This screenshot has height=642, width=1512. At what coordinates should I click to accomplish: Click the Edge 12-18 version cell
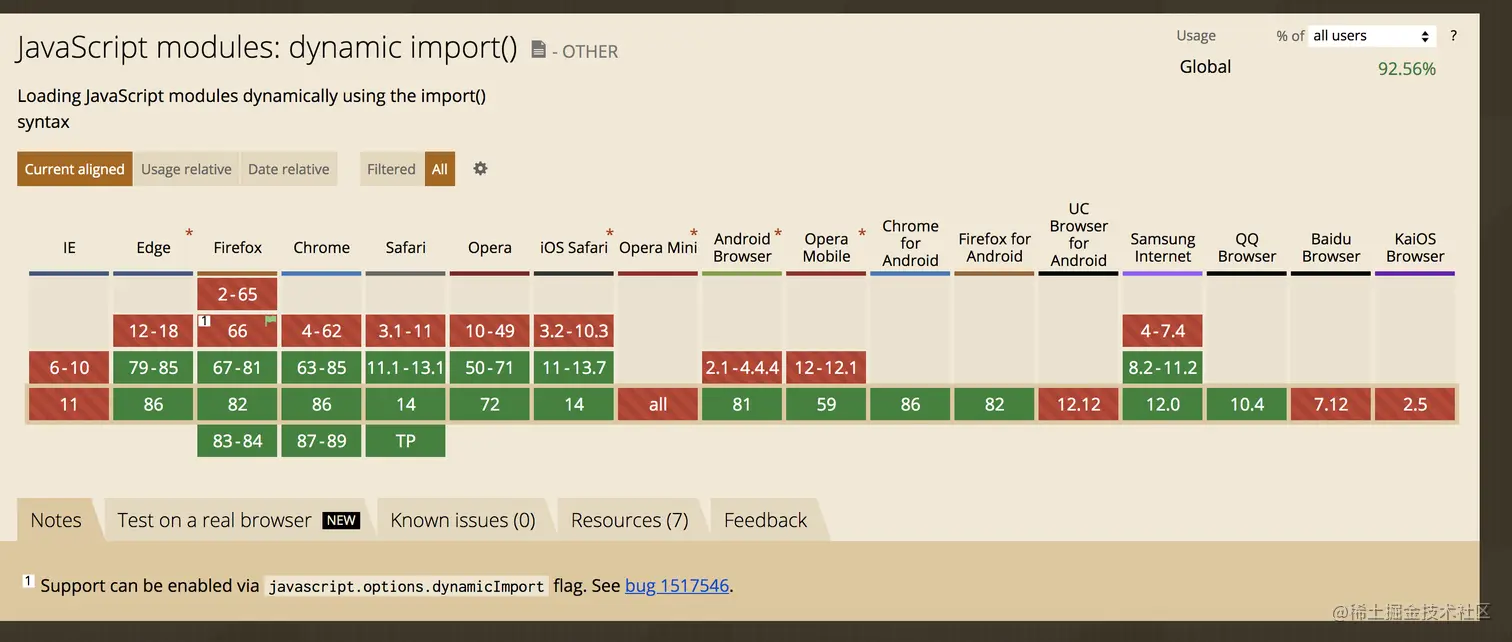153,331
